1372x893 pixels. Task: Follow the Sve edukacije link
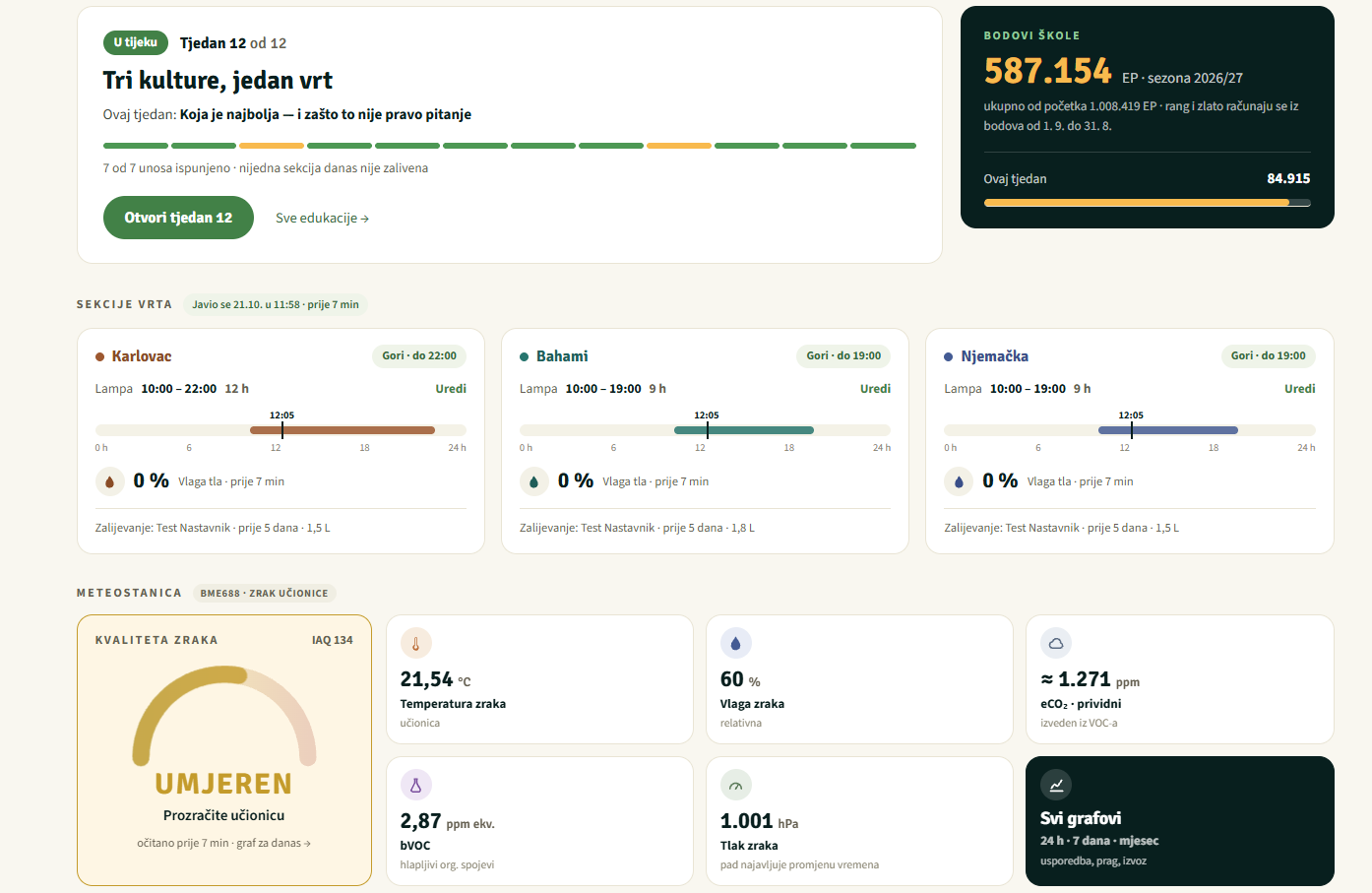point(322,218)
